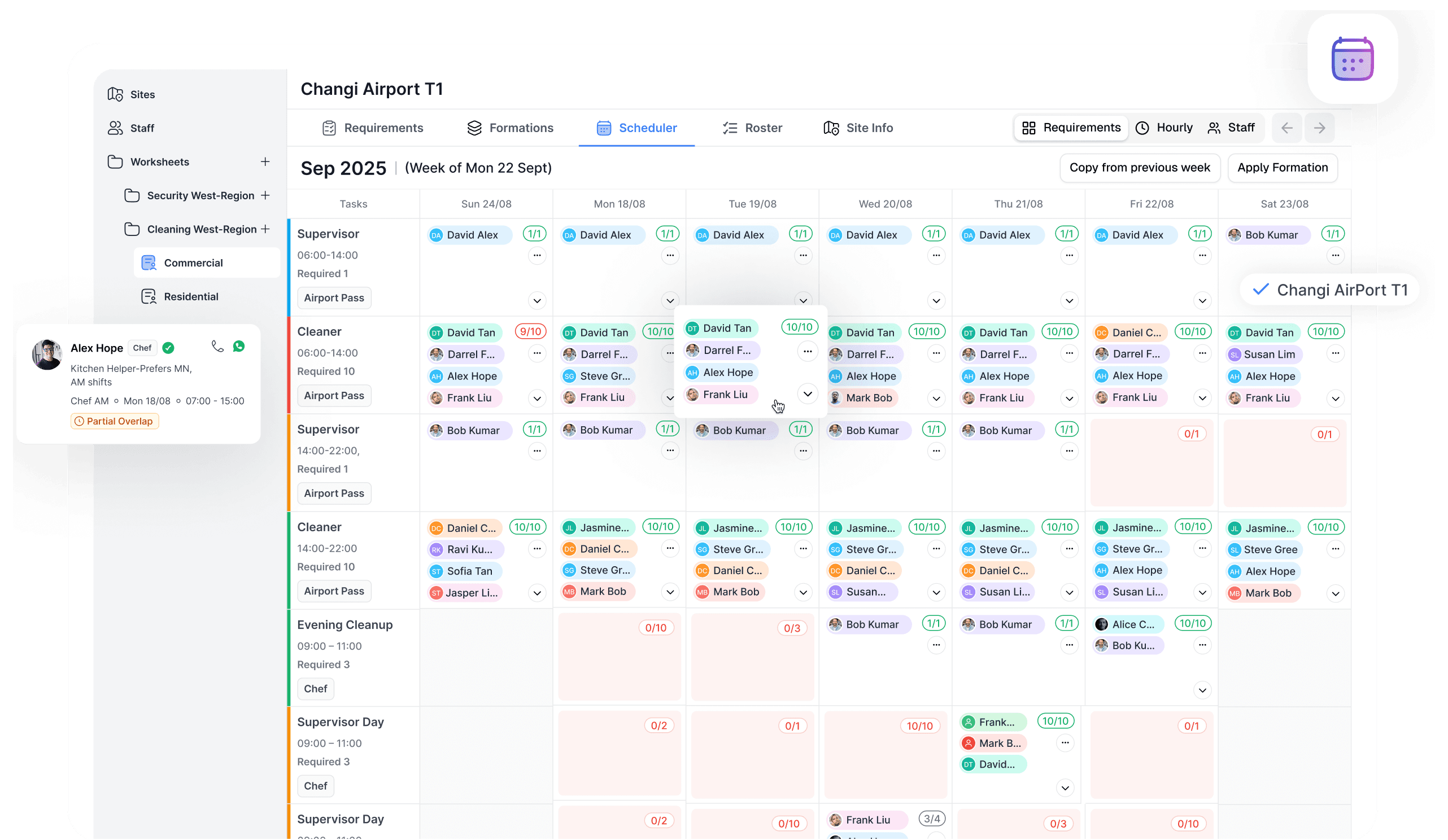Select Mark Bob chip in Cleaner morning Wed 20/08
This screenshot has width=1448, height=840.
[x=861, y=398]
